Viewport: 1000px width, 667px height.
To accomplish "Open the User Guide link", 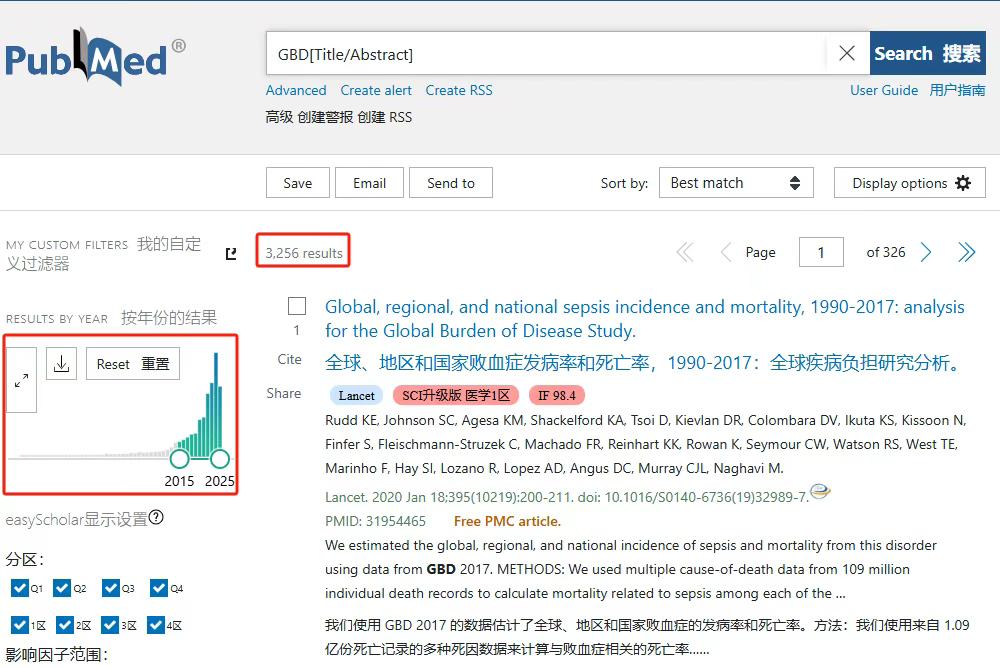I will 884,91.
